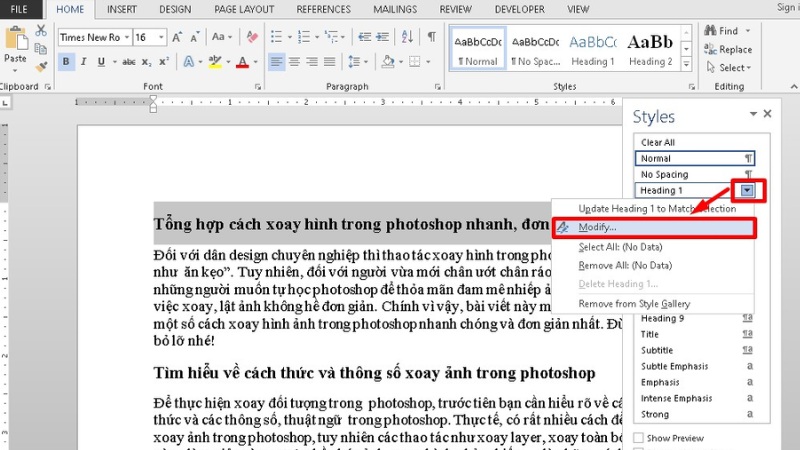
Task: Choose Remove from Style Gallery
Action: click(654, 304)
